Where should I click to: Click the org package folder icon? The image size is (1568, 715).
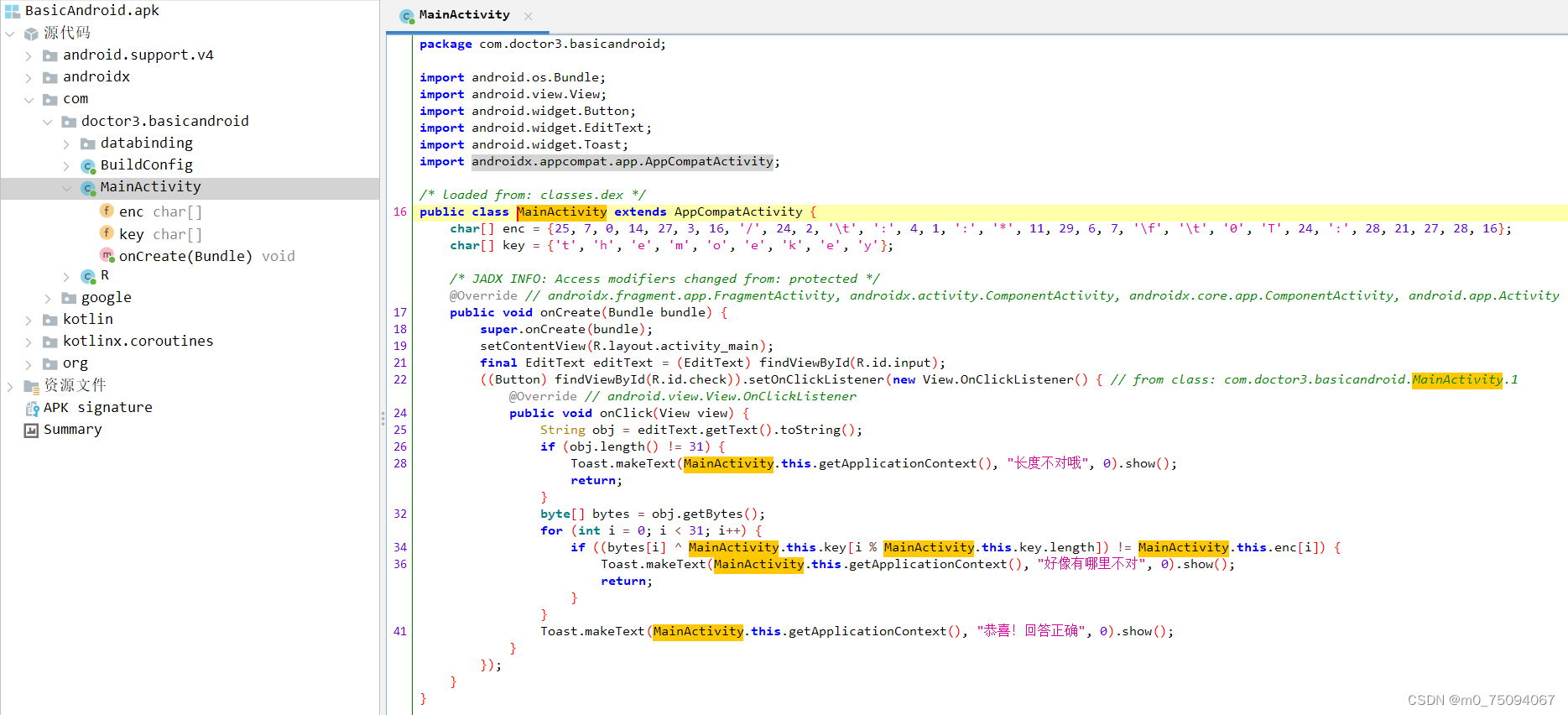(x=50, y=364)
